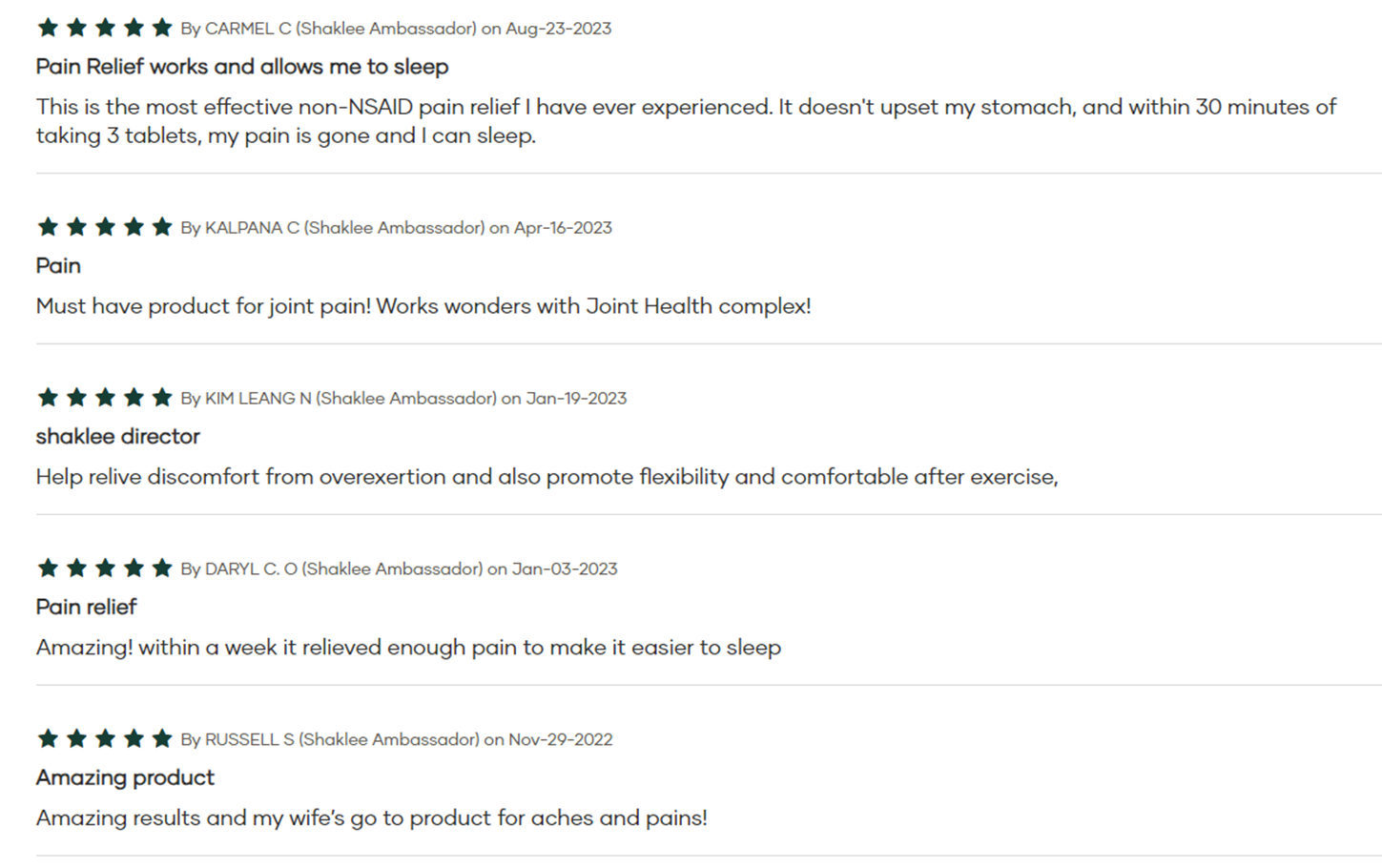Click the 'Amazing product' review title
The image size is (1382, 868).
pos(125,778)
